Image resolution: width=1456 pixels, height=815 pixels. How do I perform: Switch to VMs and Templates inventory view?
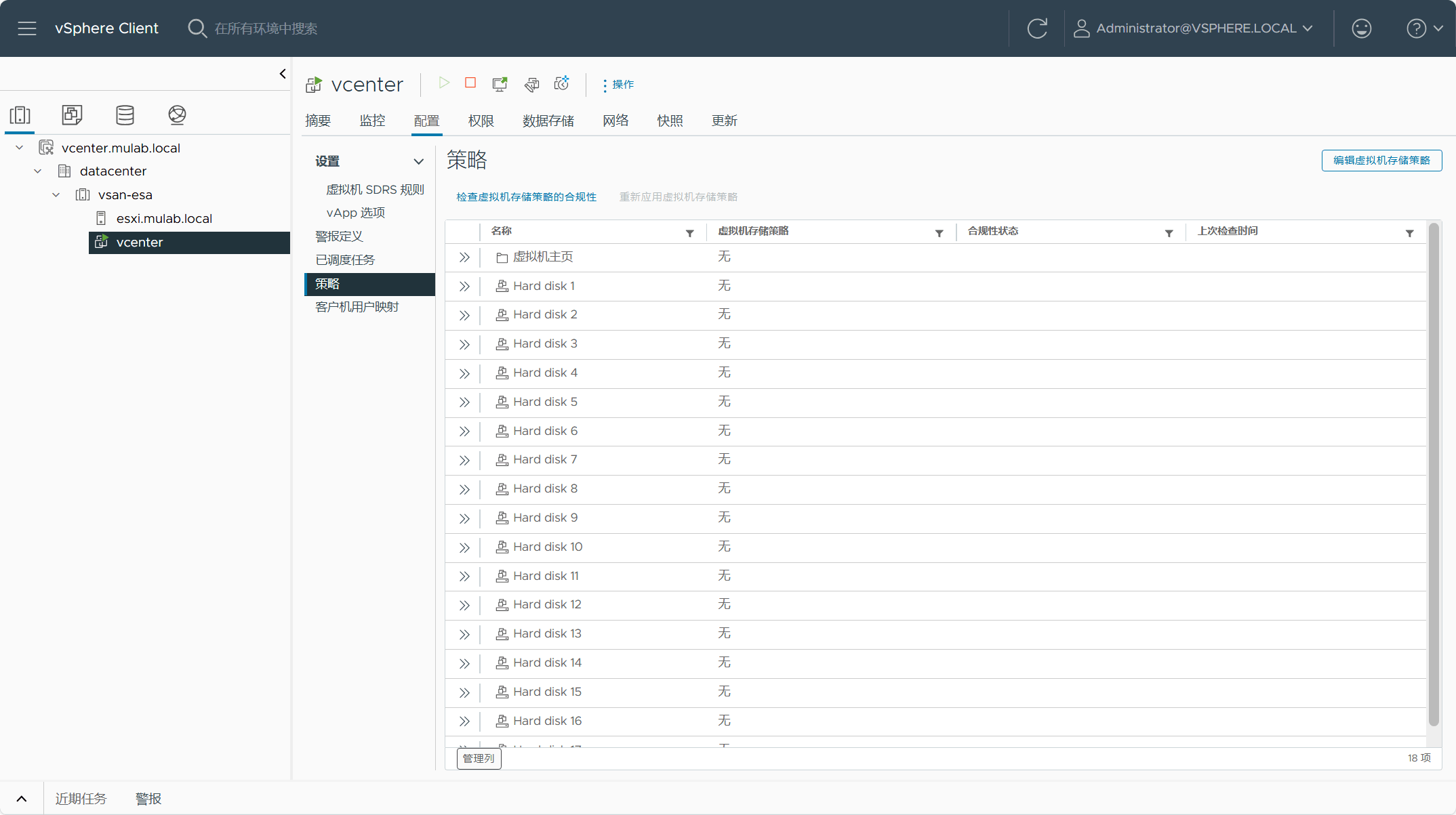point(72,115)
